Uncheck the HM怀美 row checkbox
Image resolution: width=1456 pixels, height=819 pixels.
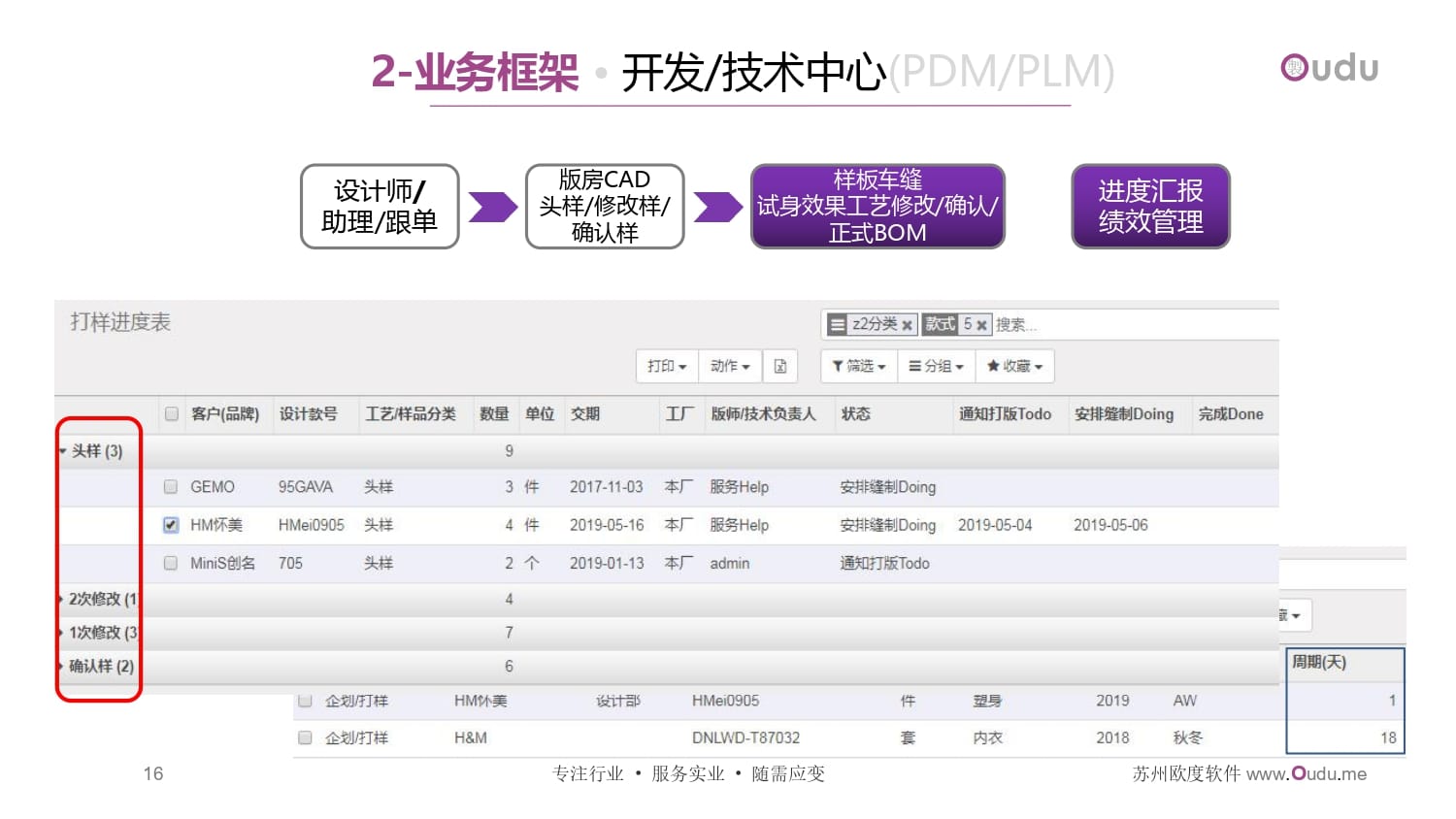click(171, 525)
